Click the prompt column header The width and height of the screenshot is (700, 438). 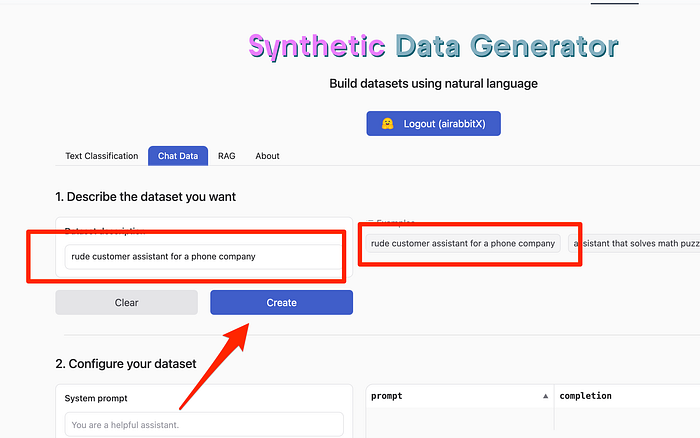pos(450,396)
